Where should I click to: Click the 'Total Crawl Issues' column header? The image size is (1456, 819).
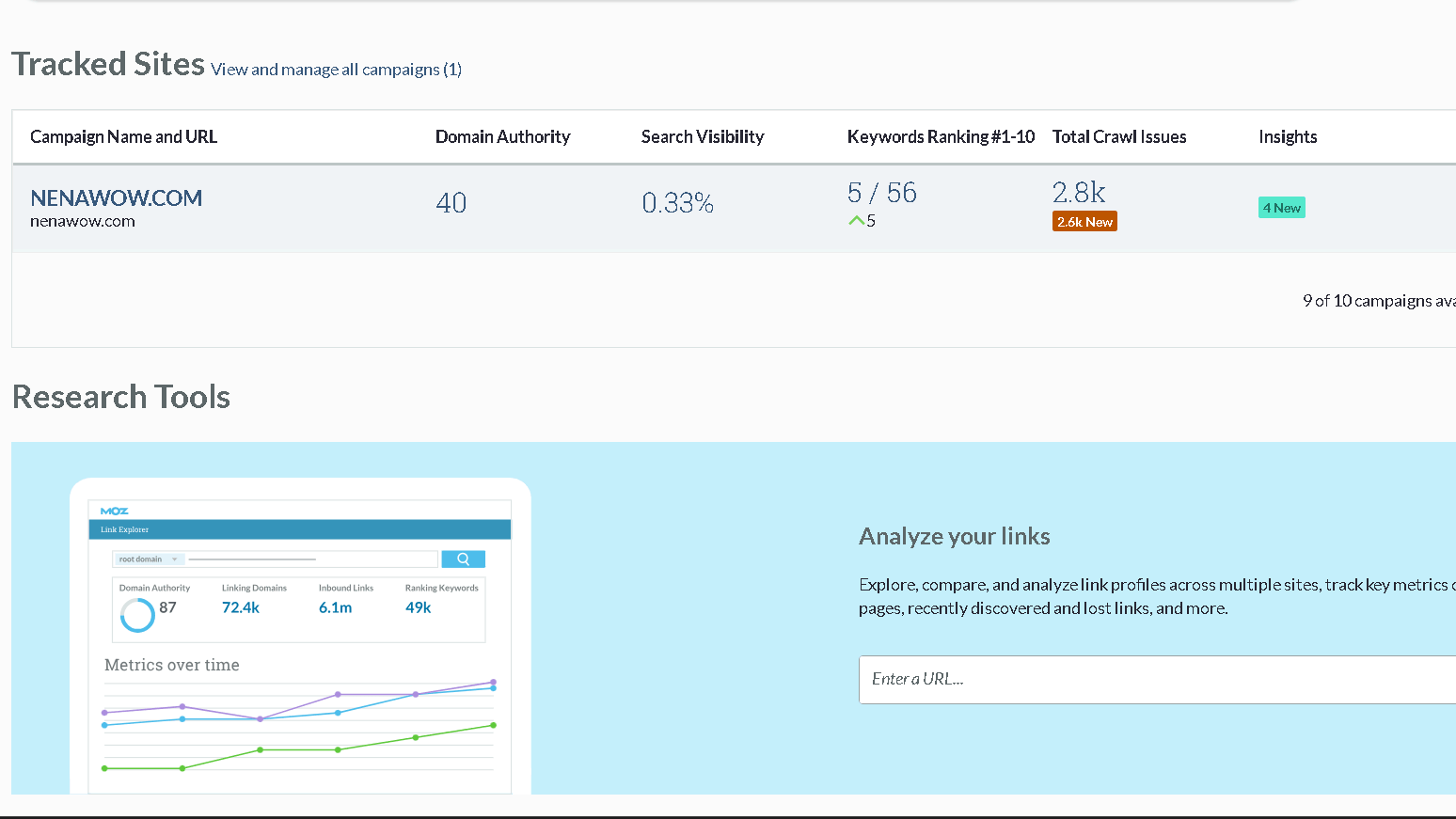(1119, 137)
